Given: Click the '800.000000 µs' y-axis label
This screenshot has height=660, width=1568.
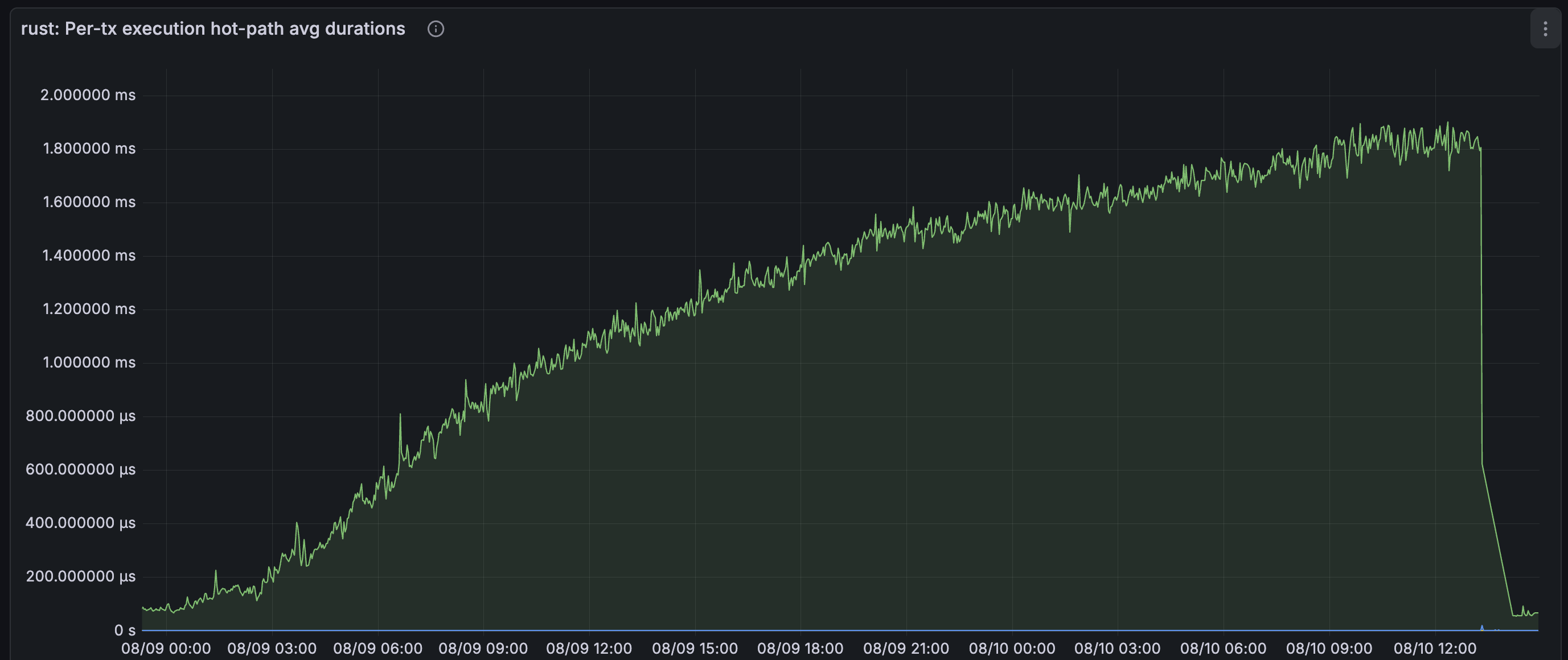Looking at the screenshot, I should [x=80, y=416].
